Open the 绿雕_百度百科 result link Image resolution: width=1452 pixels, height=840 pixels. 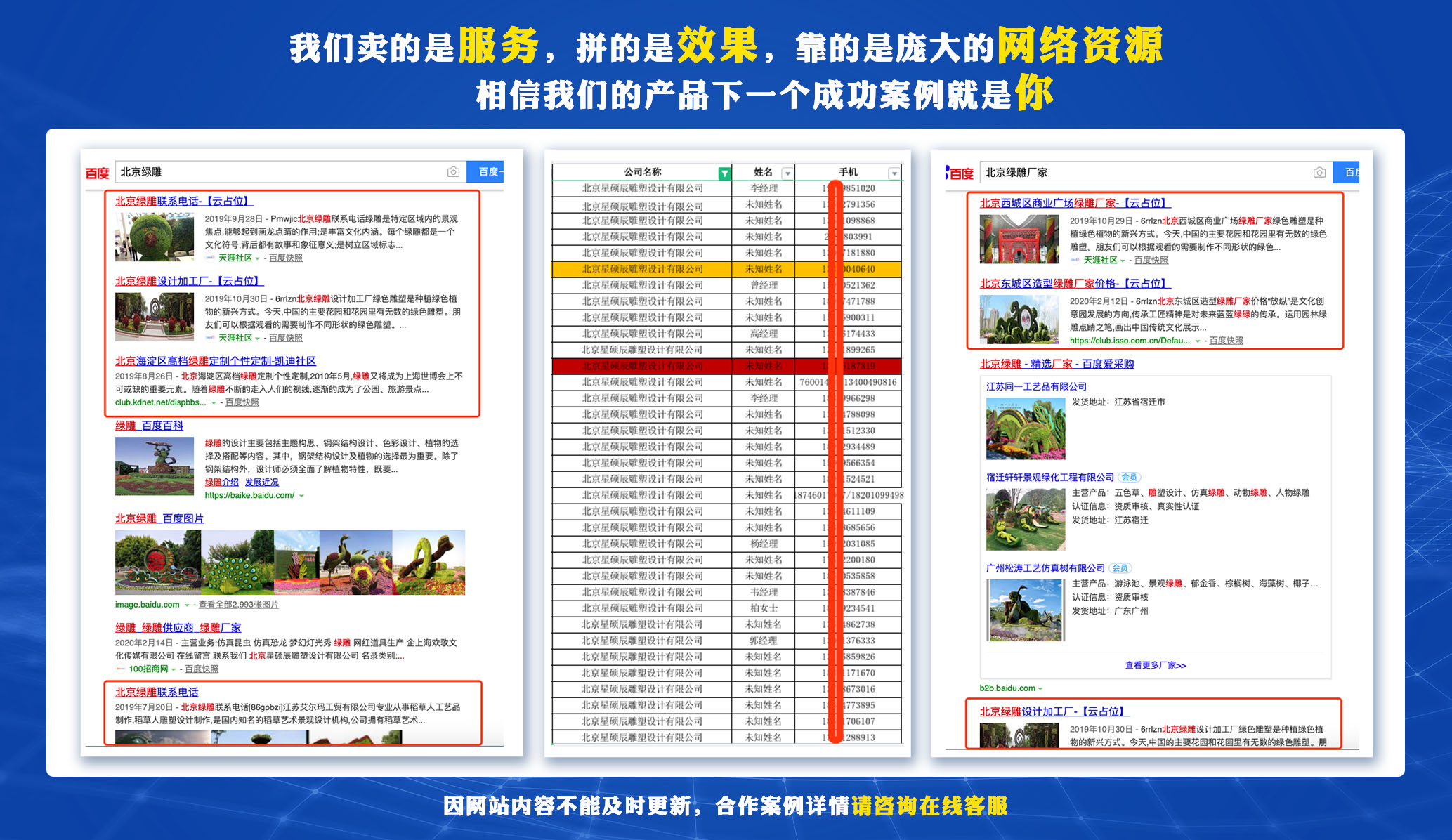149,426
